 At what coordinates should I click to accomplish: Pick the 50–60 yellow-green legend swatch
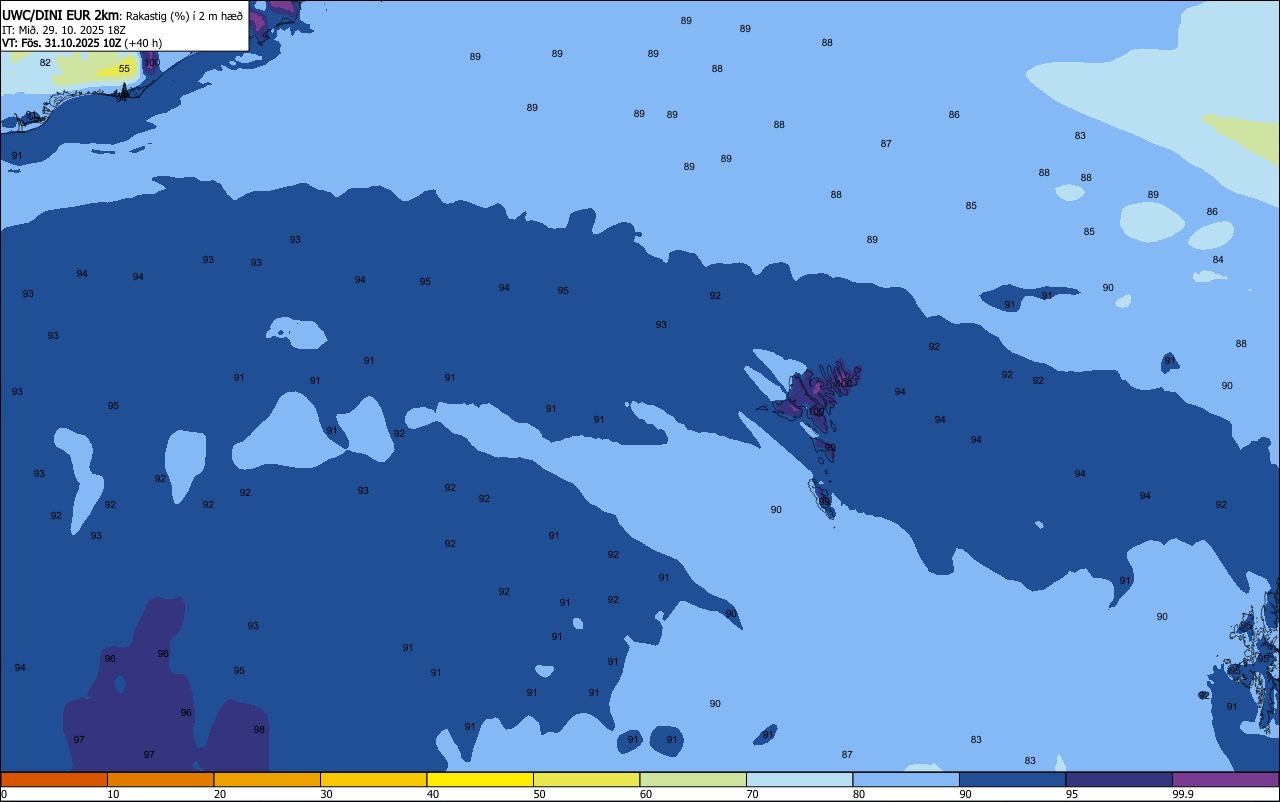point(586,779)
